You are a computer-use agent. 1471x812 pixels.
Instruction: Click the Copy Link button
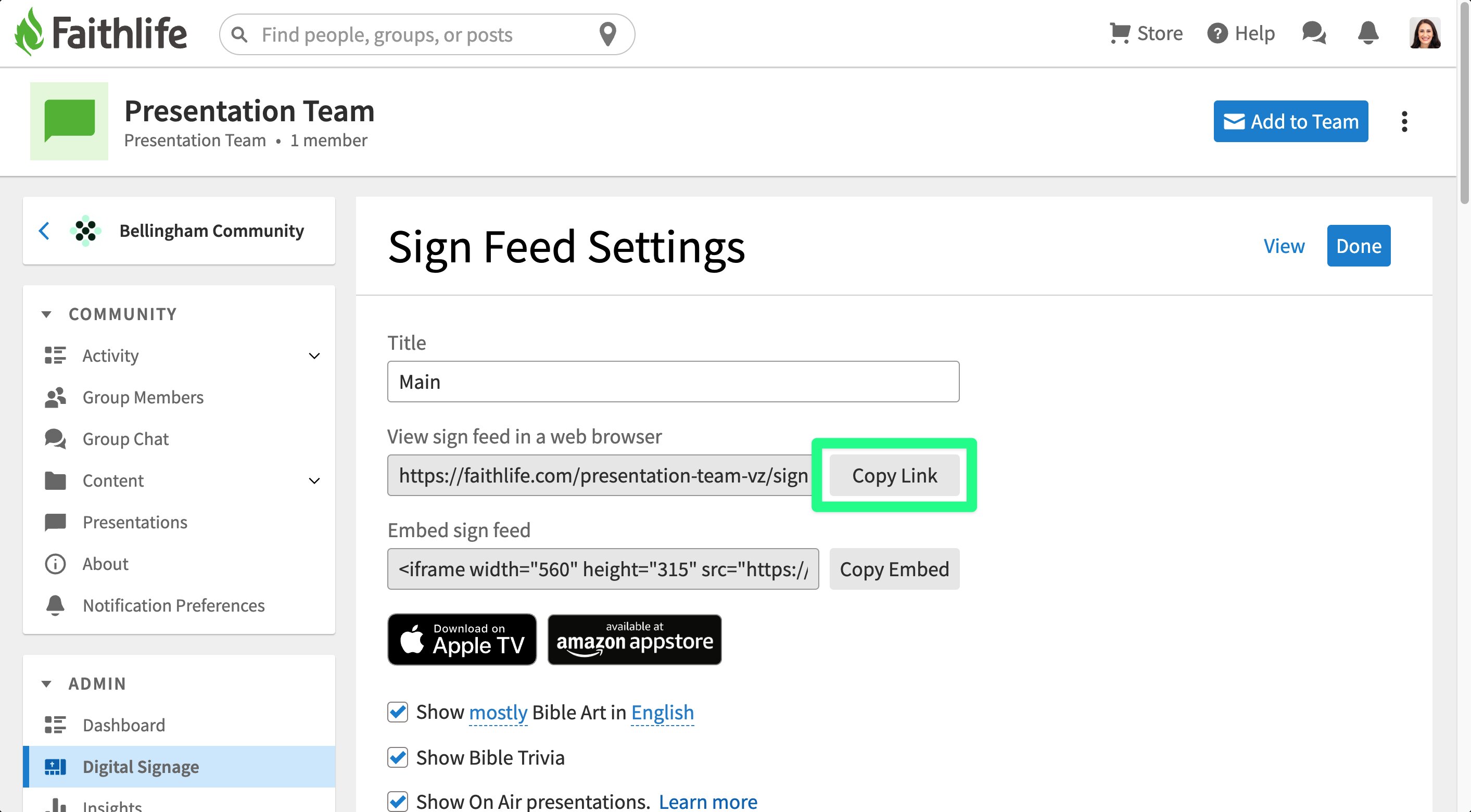point(894,475)
